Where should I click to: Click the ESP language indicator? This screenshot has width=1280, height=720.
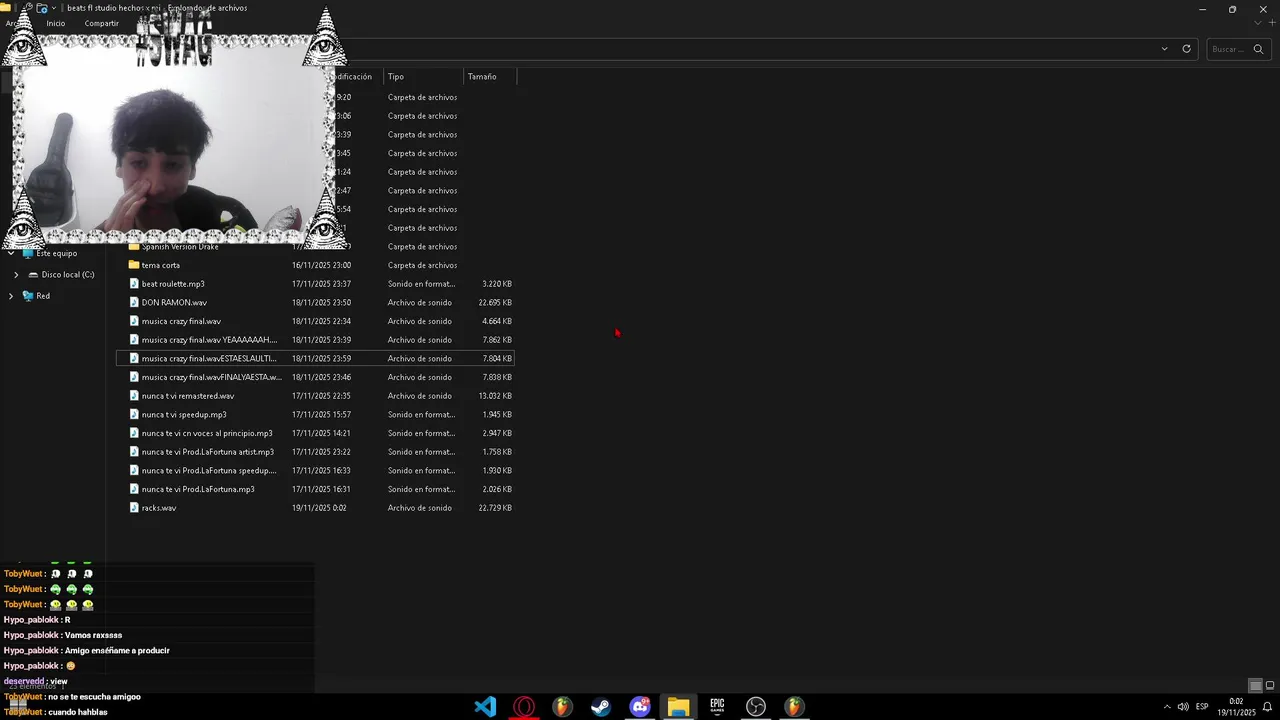coord(1202,707)
